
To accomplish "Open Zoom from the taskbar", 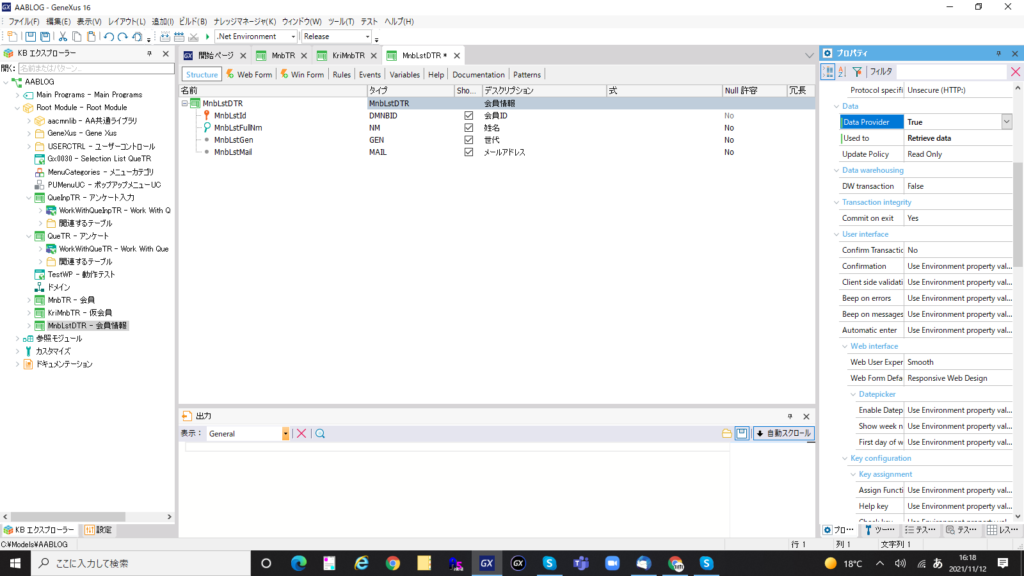I will coord(612,563).
